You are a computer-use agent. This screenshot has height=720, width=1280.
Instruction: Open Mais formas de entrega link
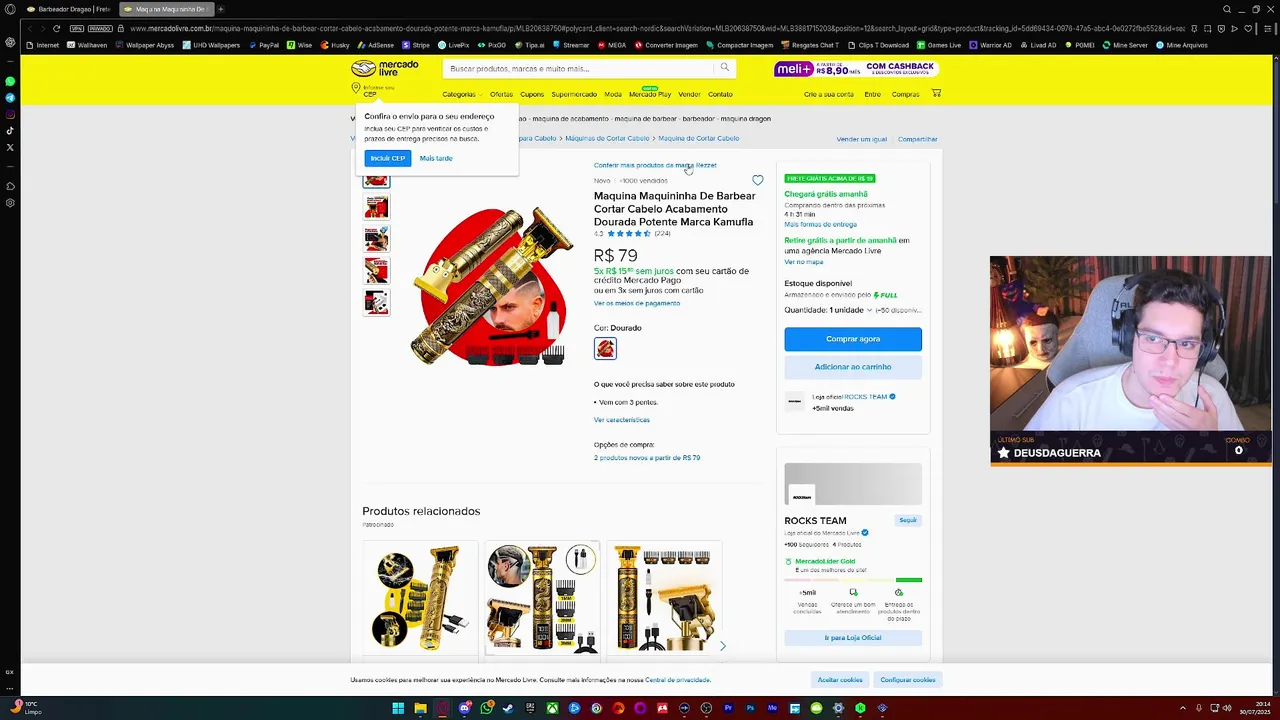pyautogui.click(x=820, y=224)
